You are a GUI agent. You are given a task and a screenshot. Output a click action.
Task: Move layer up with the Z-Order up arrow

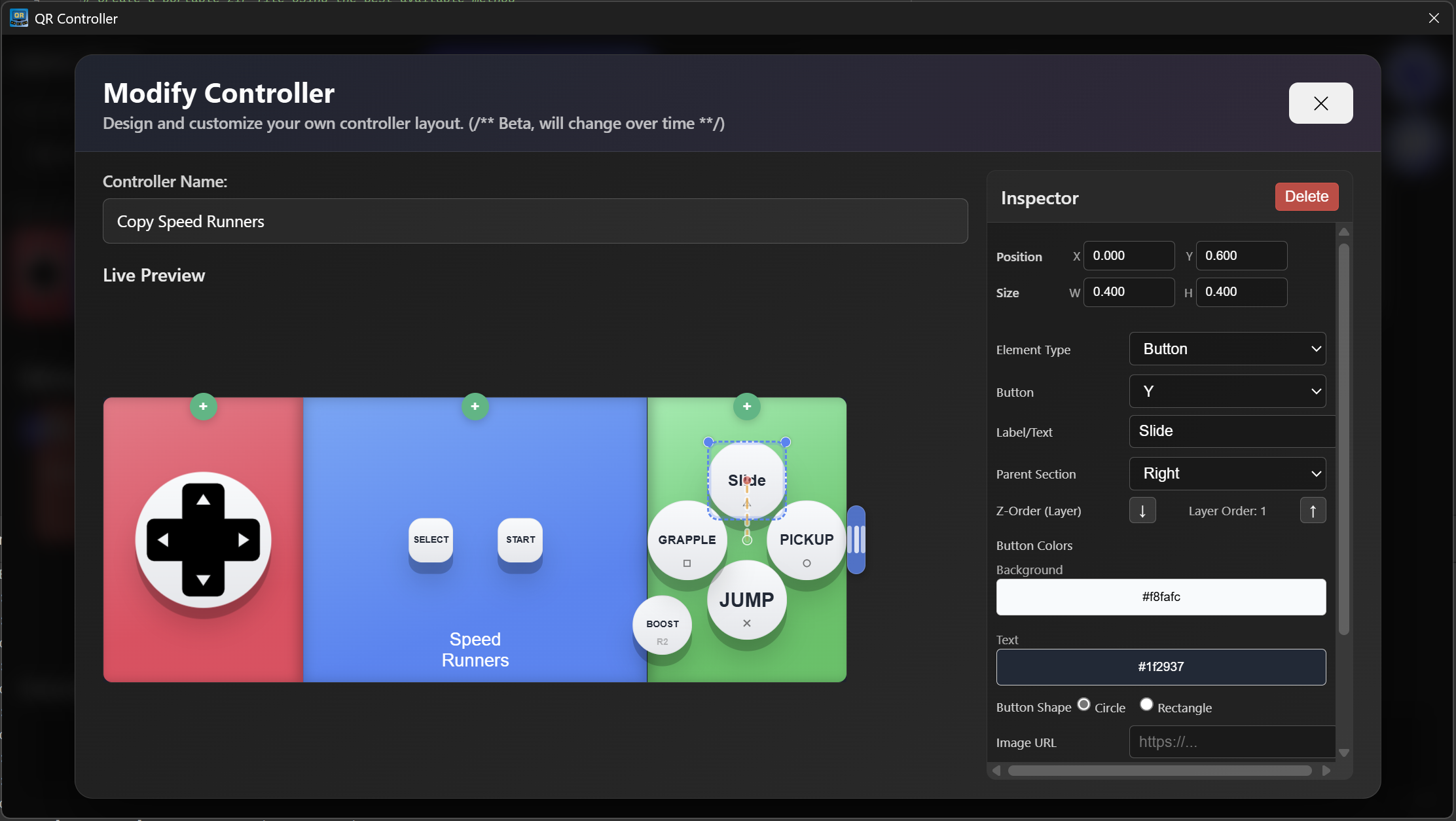click(1313, 511)
